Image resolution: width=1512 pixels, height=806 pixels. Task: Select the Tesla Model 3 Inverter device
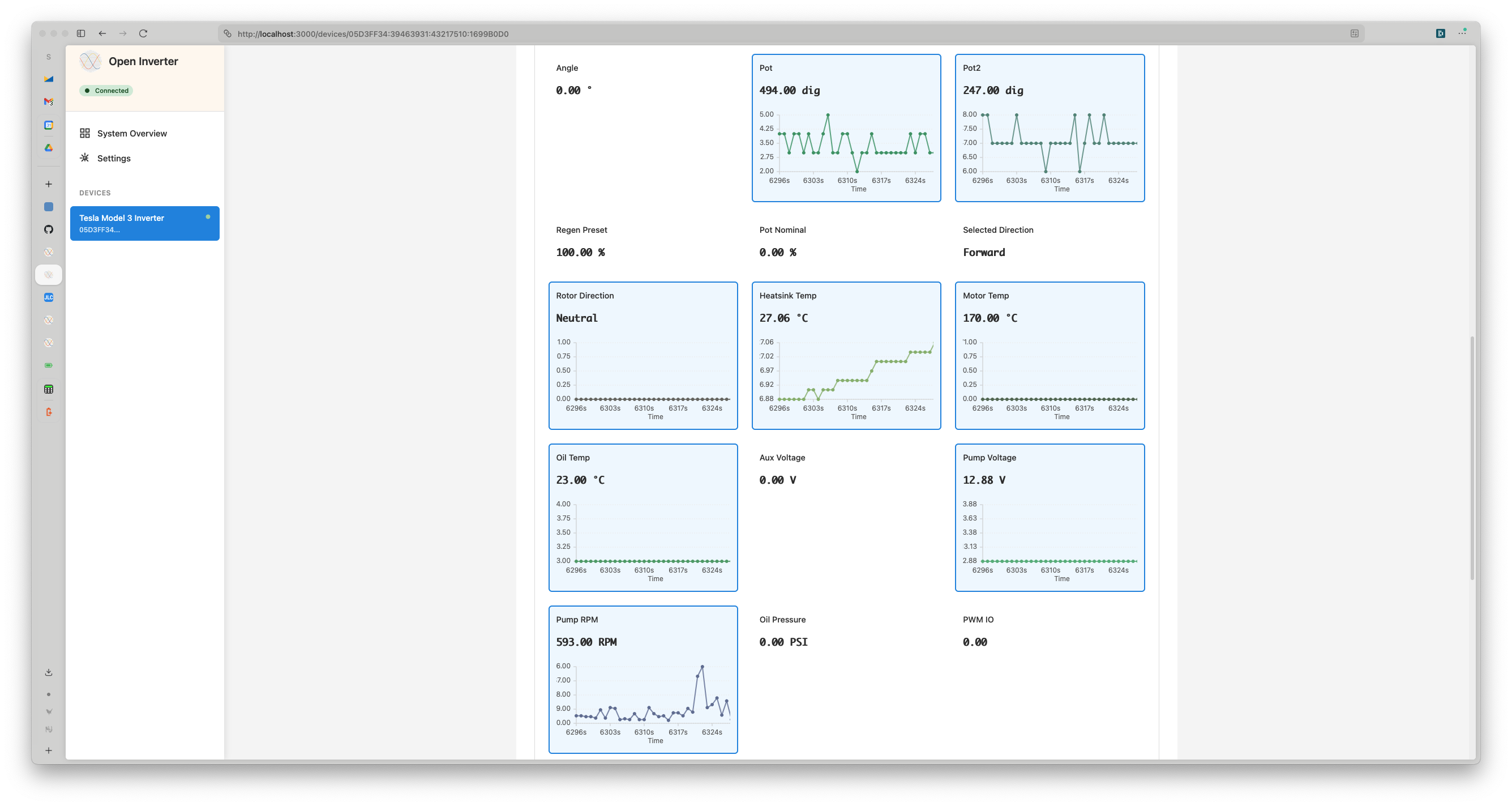point(144,223)
